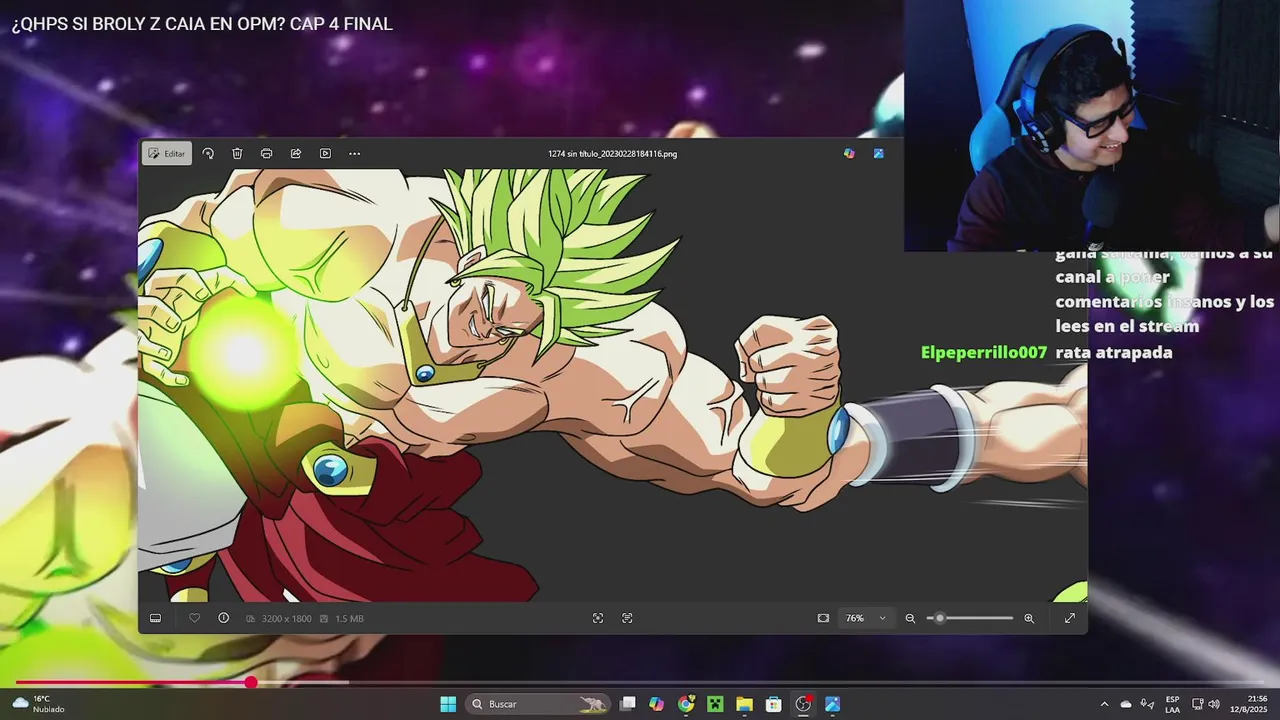
Task: Click the focus/background blur icon at bottom center
Action: coord(598,618)
